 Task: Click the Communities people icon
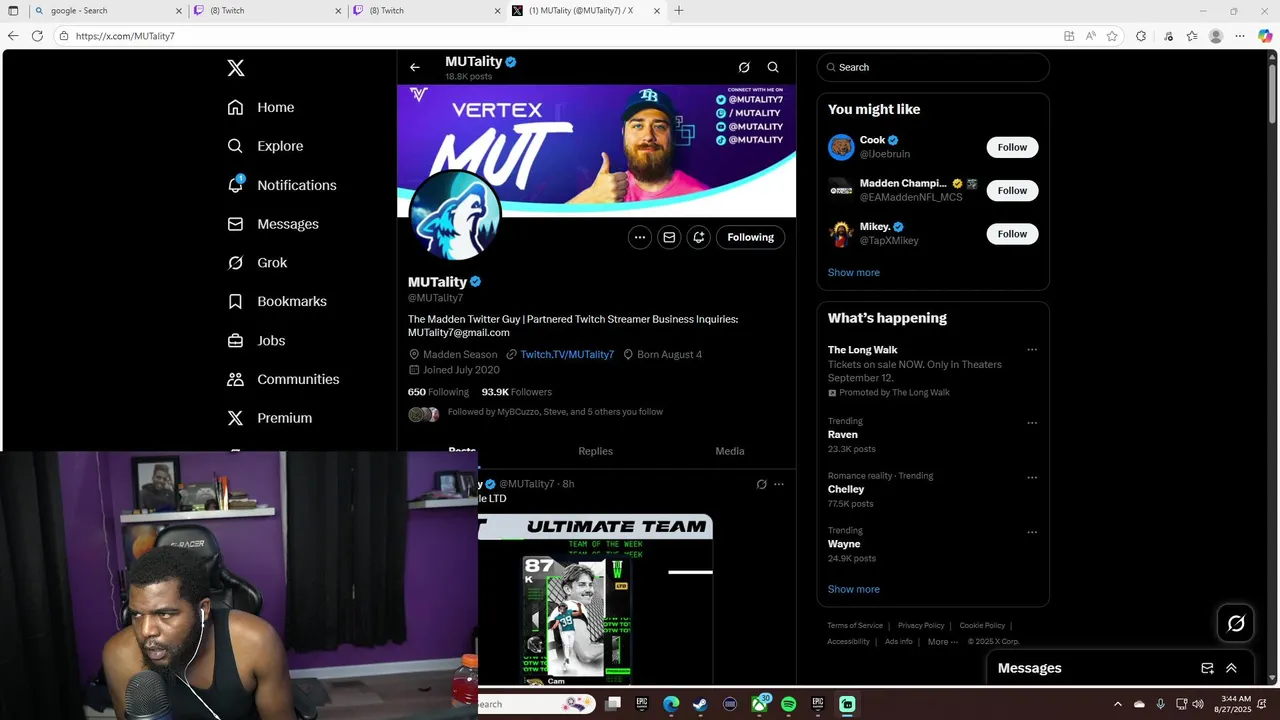(x=235, y=379)
